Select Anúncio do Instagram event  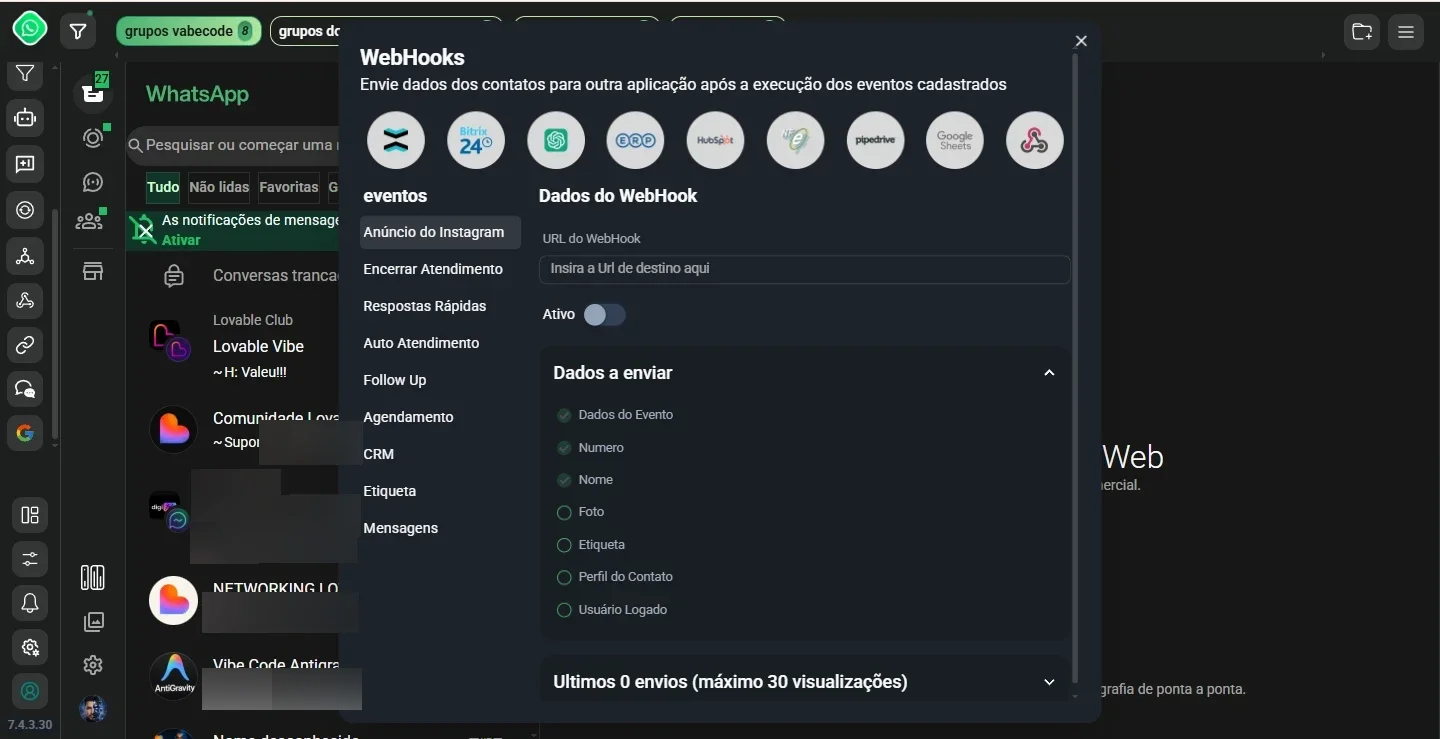(440, 232)
